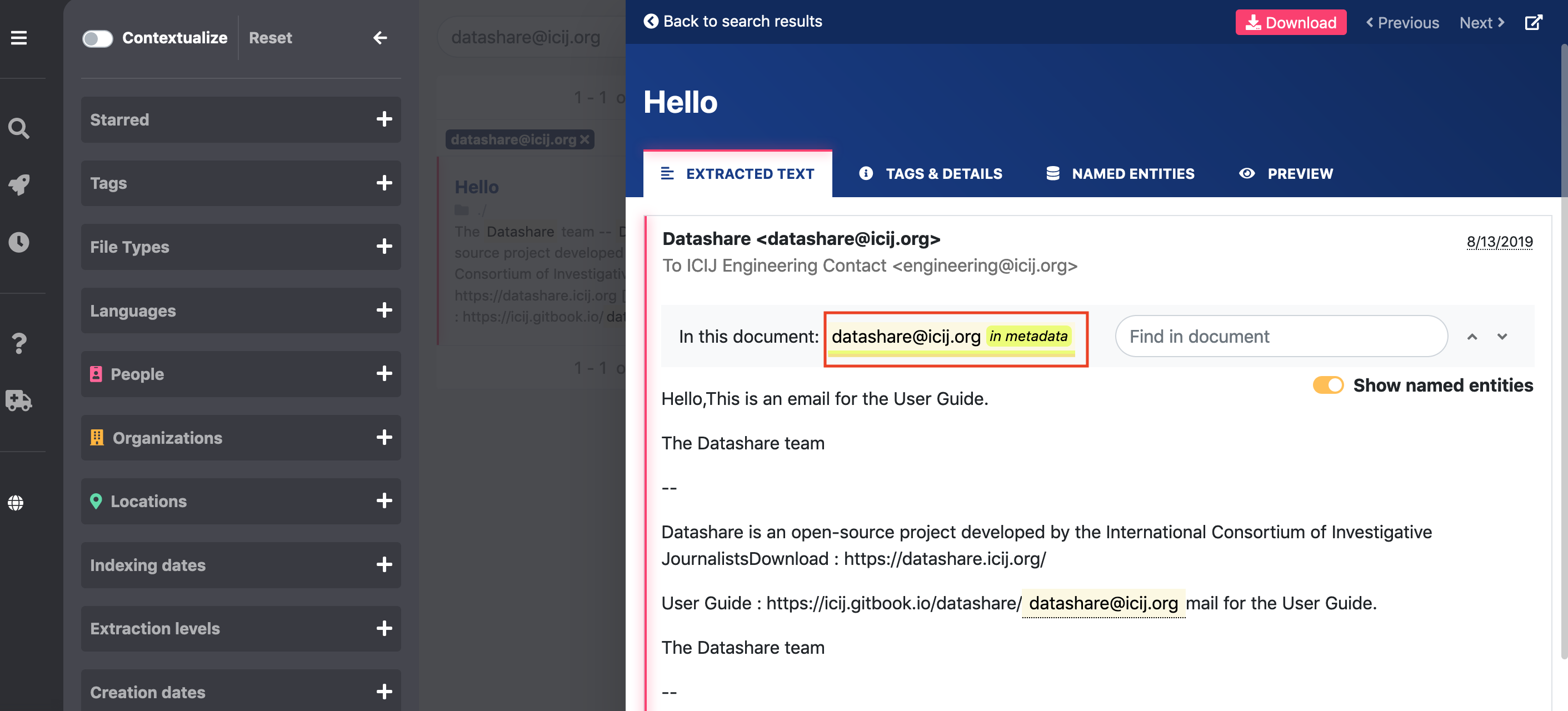The width and height of the screenshot is (1568, 711).
Task: Toggle the Contextualize switch
Action: [x=97, y=38]
